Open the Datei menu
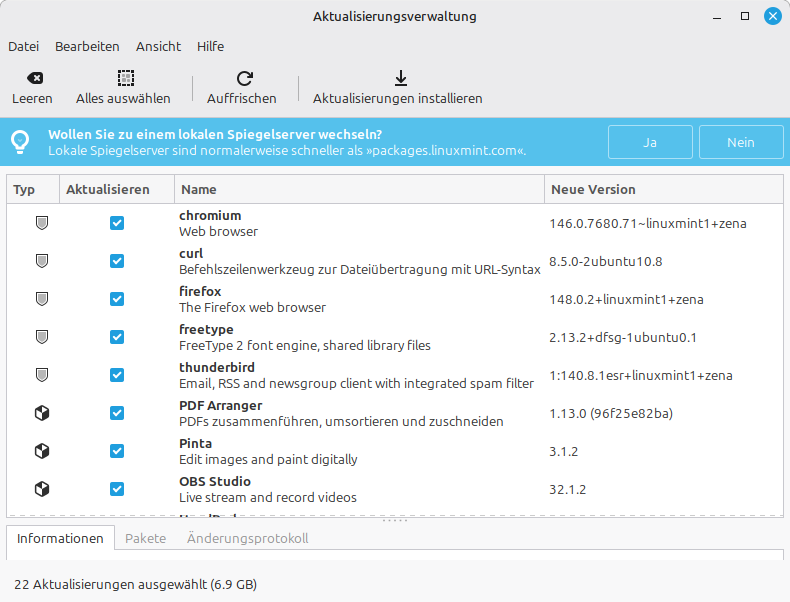790x602 pixels. (x=23, y=46)
